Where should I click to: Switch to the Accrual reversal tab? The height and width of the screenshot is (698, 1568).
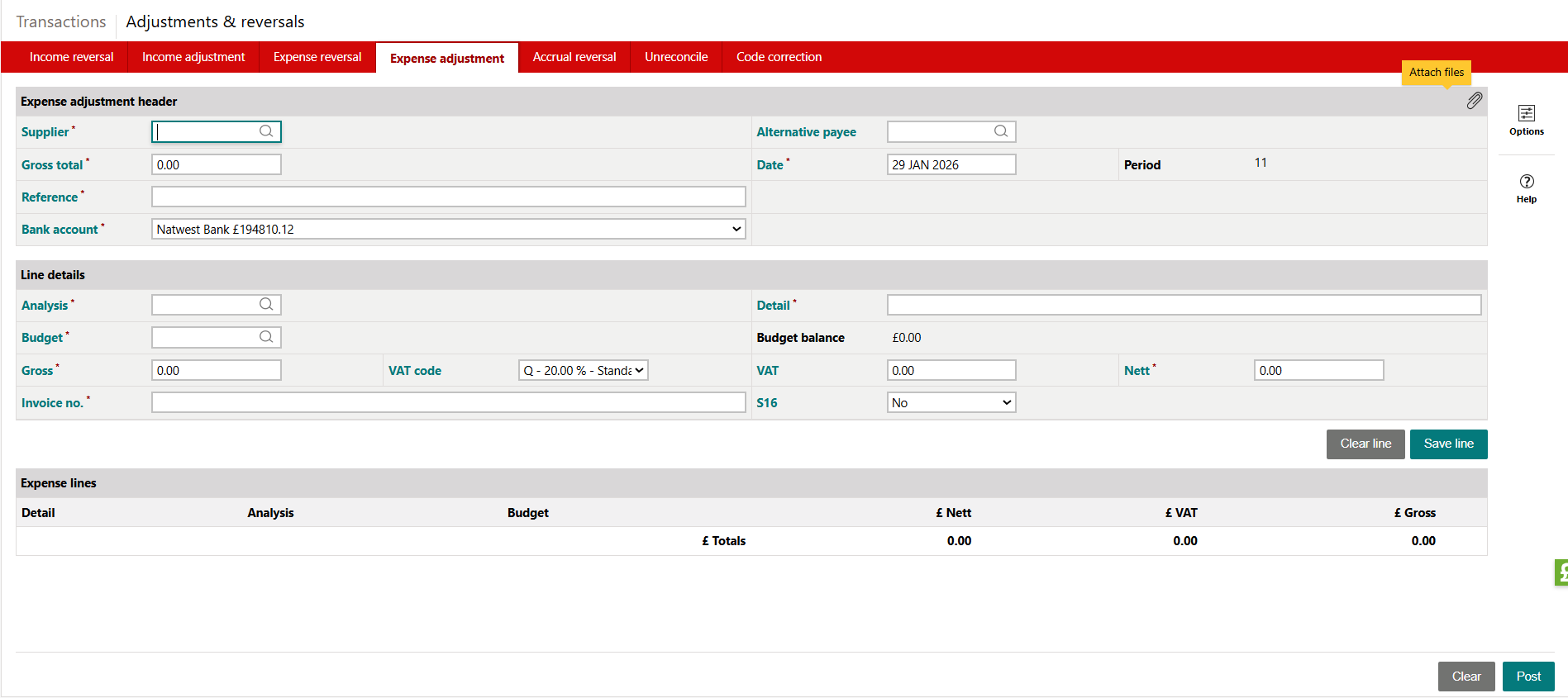pos(574,57)
